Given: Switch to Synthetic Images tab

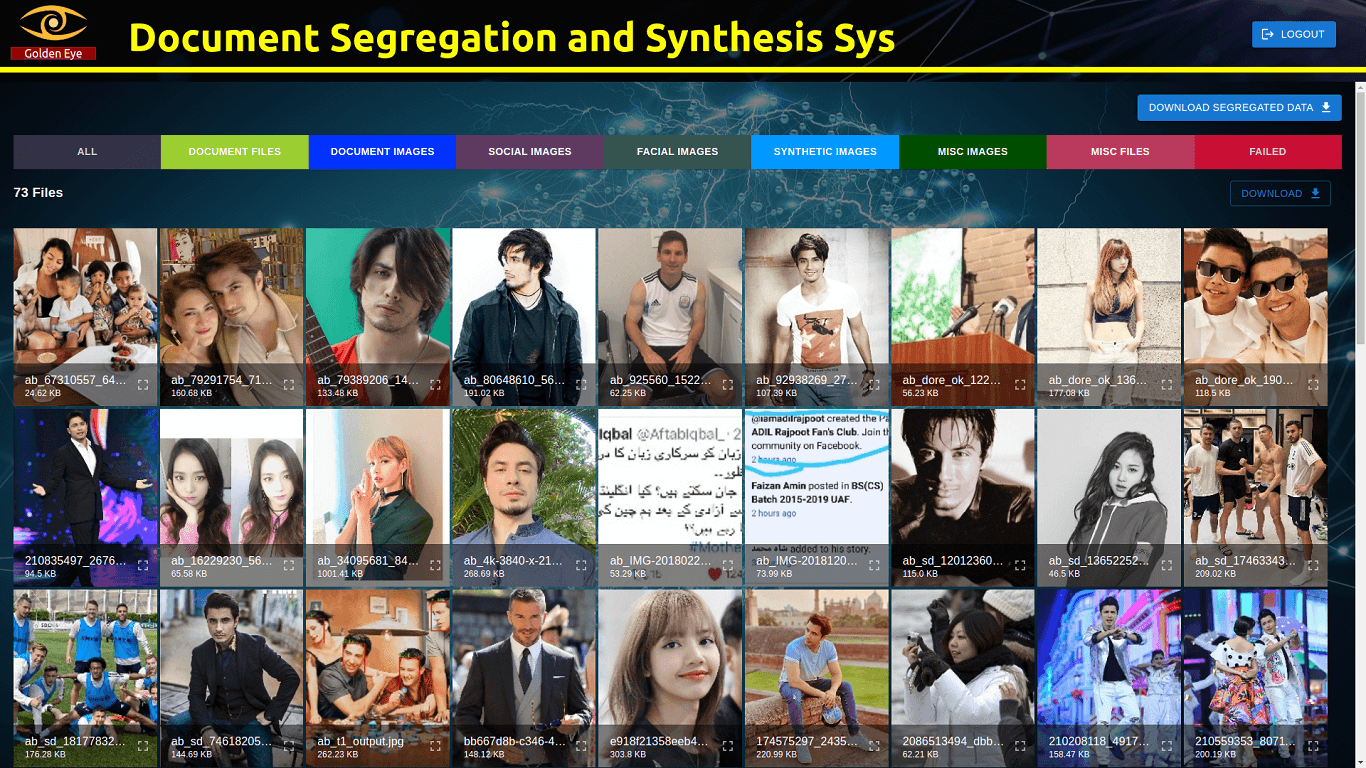Looking at the screenshot, I should (x=825, y=152).
